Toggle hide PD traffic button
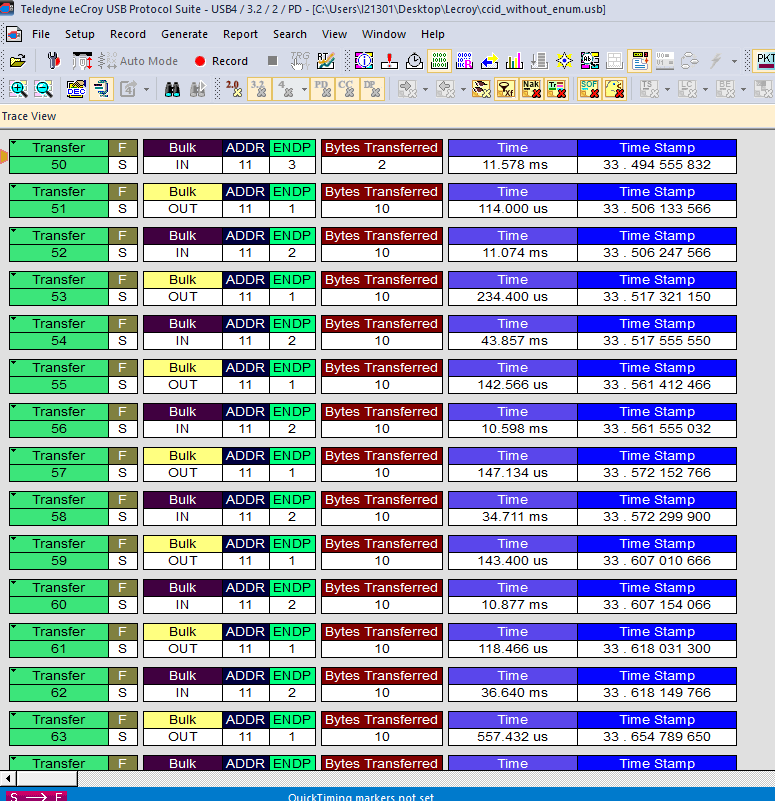The height and width of the screenshot is (801, 775). (x=322, y=89)
